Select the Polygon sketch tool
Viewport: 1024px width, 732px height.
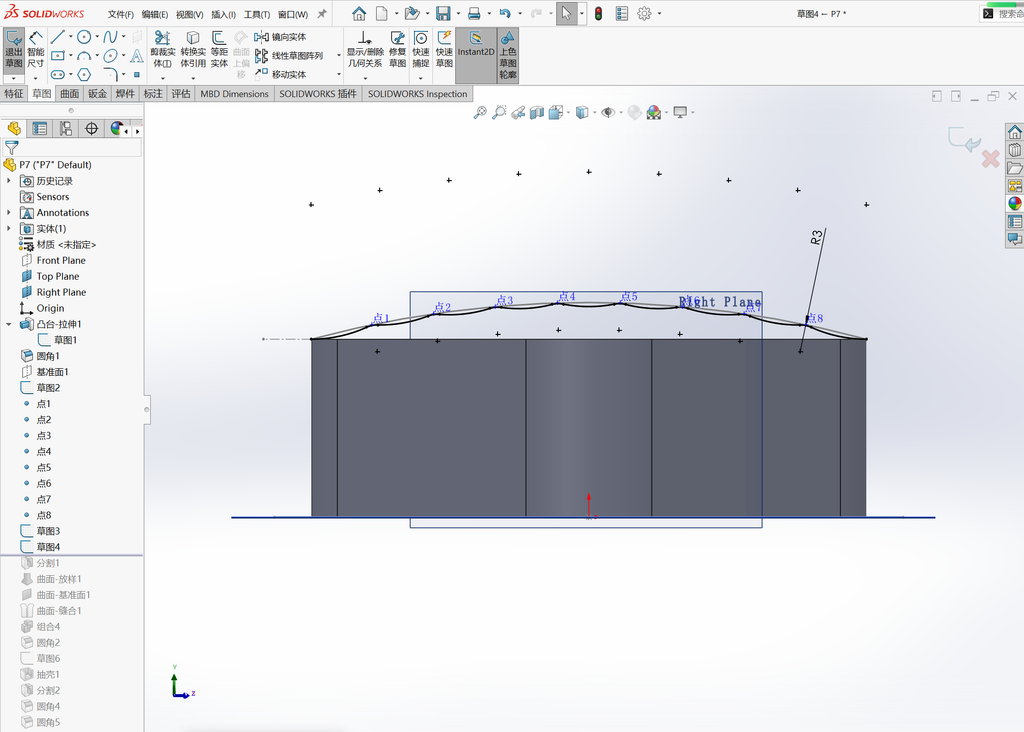[x=84, y=74]
